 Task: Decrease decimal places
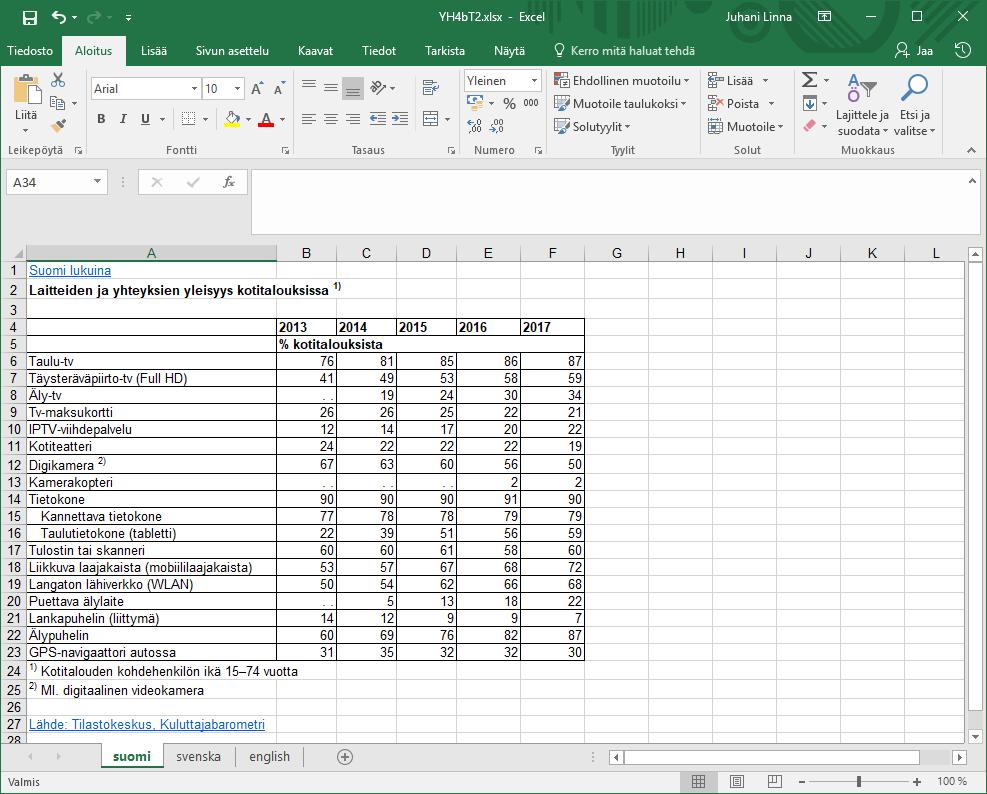pos(497,127)
